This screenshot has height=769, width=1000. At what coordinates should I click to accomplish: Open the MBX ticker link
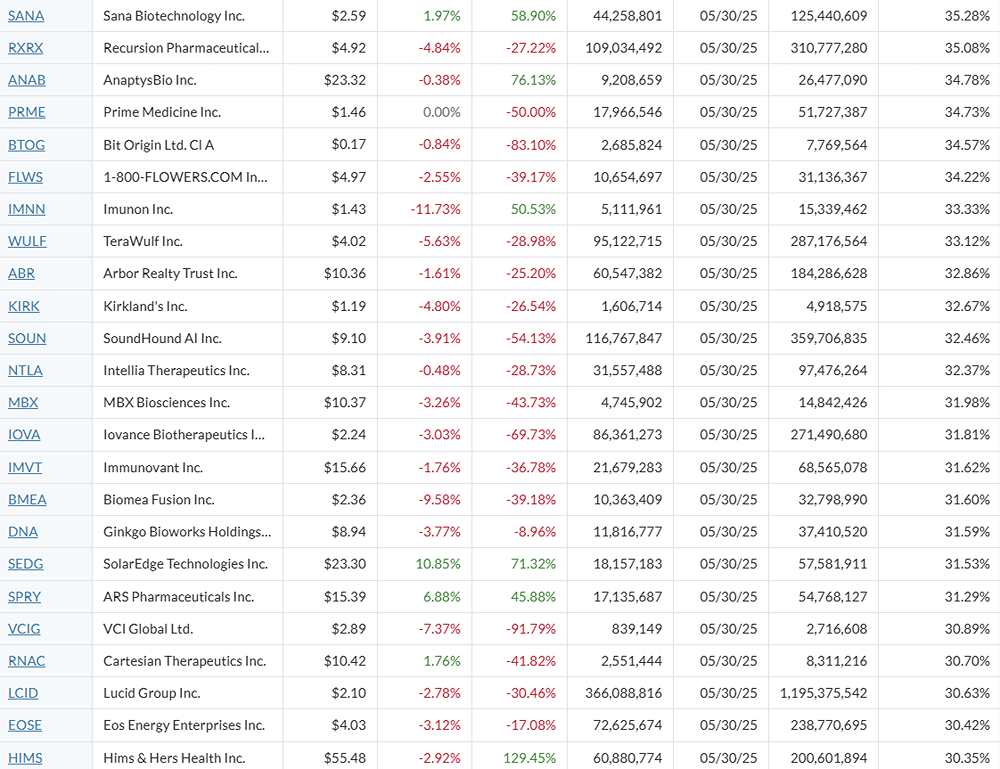[23, 402]
